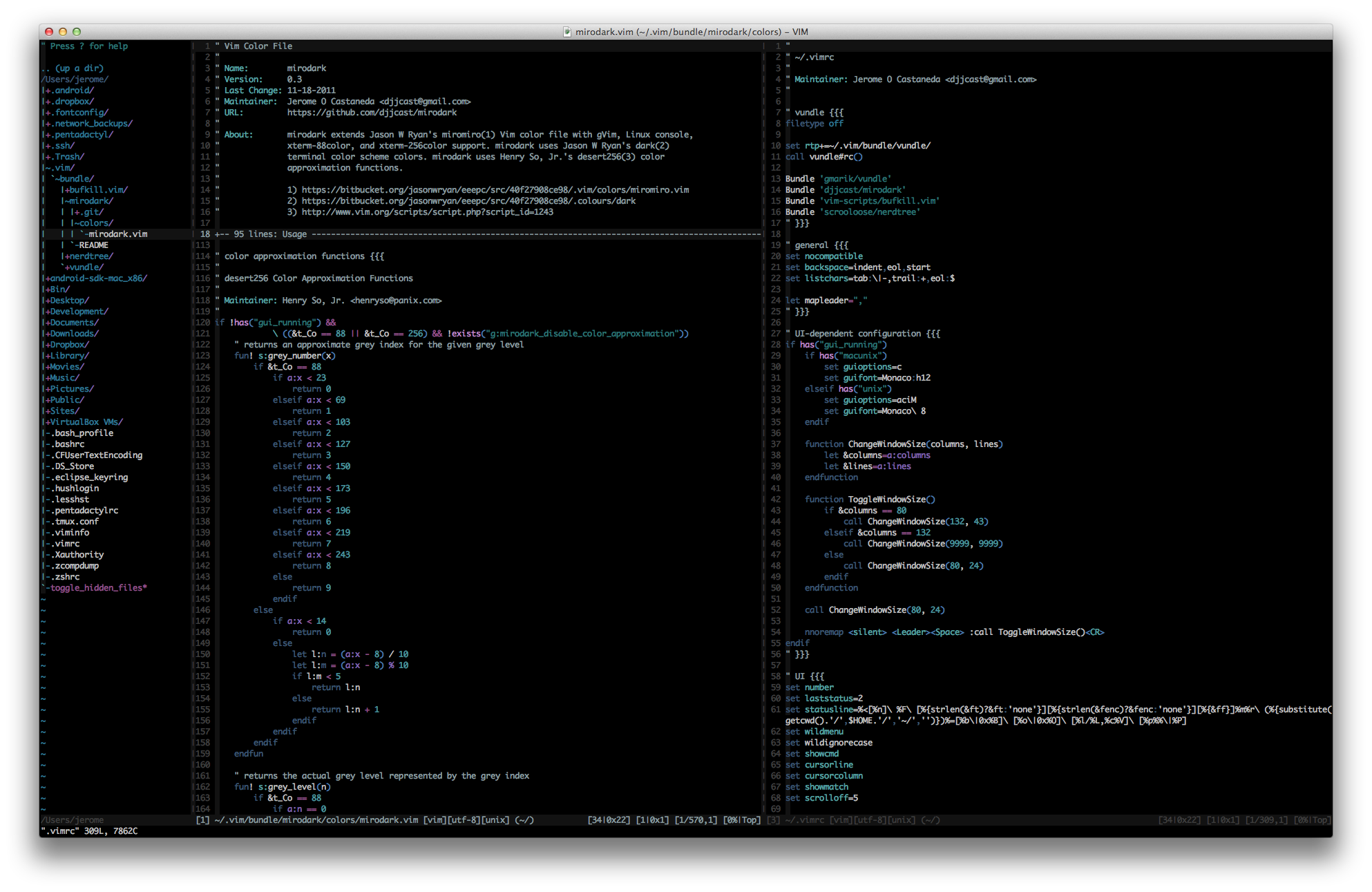Click the vim document icon in title bar
1372x892 pixels.
coord(567,32)
